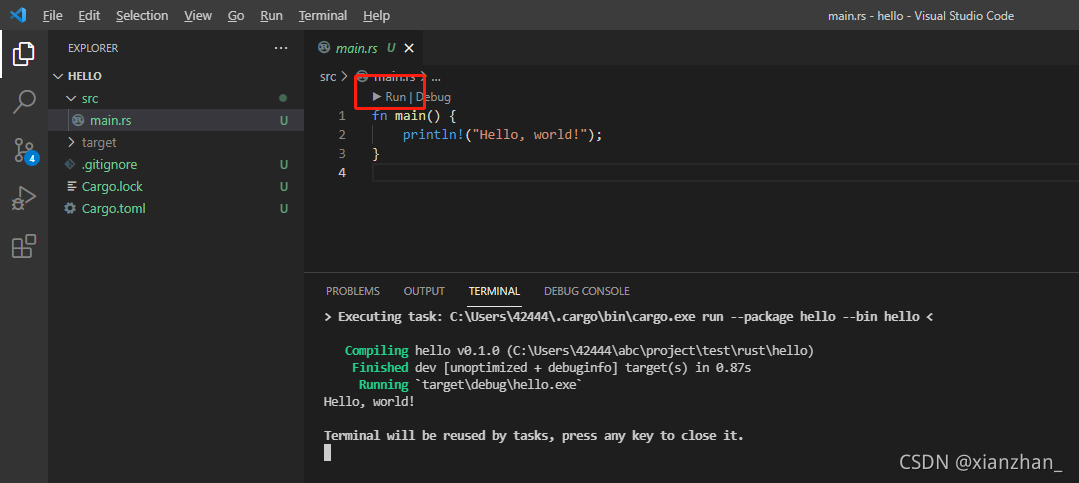Click the src breadcrumb
The height and width of the screenshot is (483, 1079).
click(x=328, y=76)
